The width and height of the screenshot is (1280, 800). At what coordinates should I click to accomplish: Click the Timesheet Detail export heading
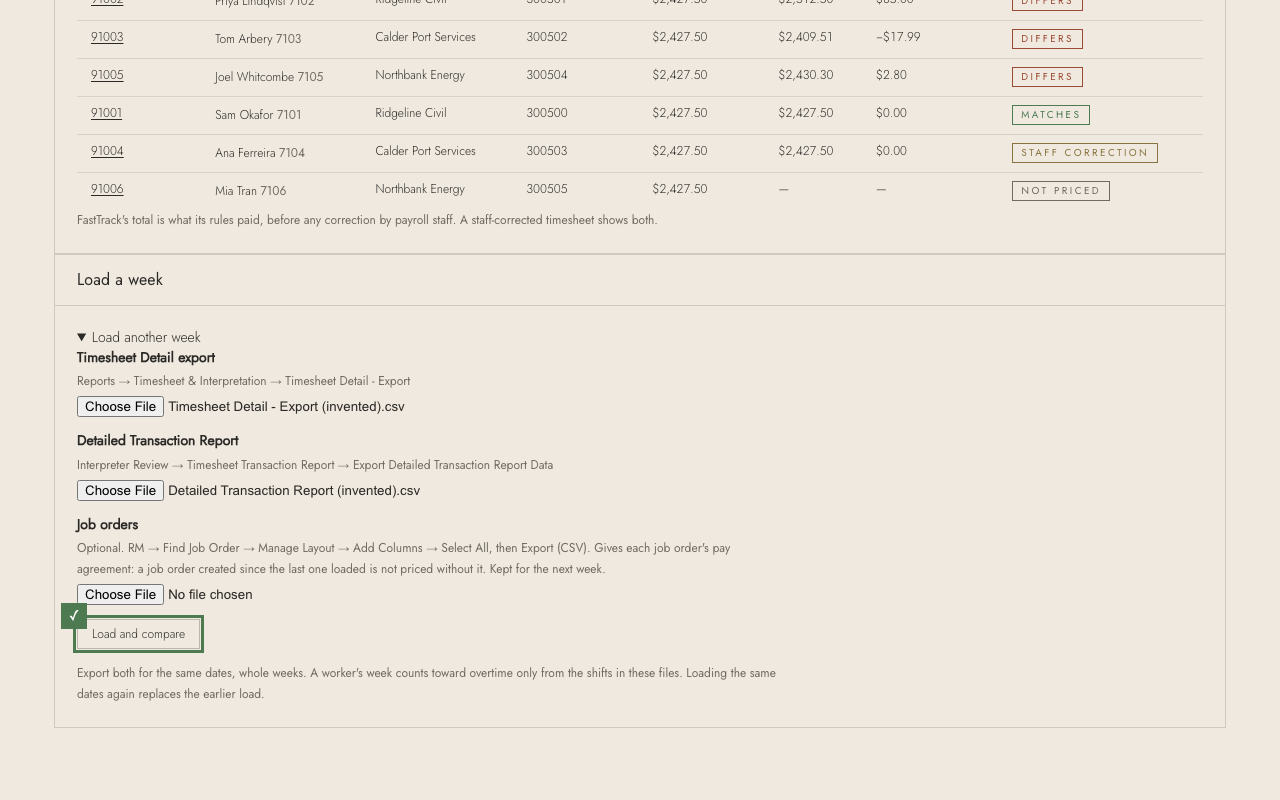[x=146, y=358]
